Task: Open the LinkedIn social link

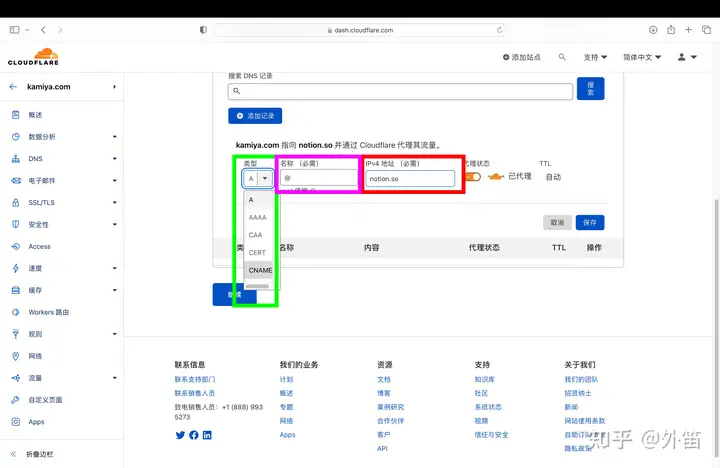Action: coord(207,435)
